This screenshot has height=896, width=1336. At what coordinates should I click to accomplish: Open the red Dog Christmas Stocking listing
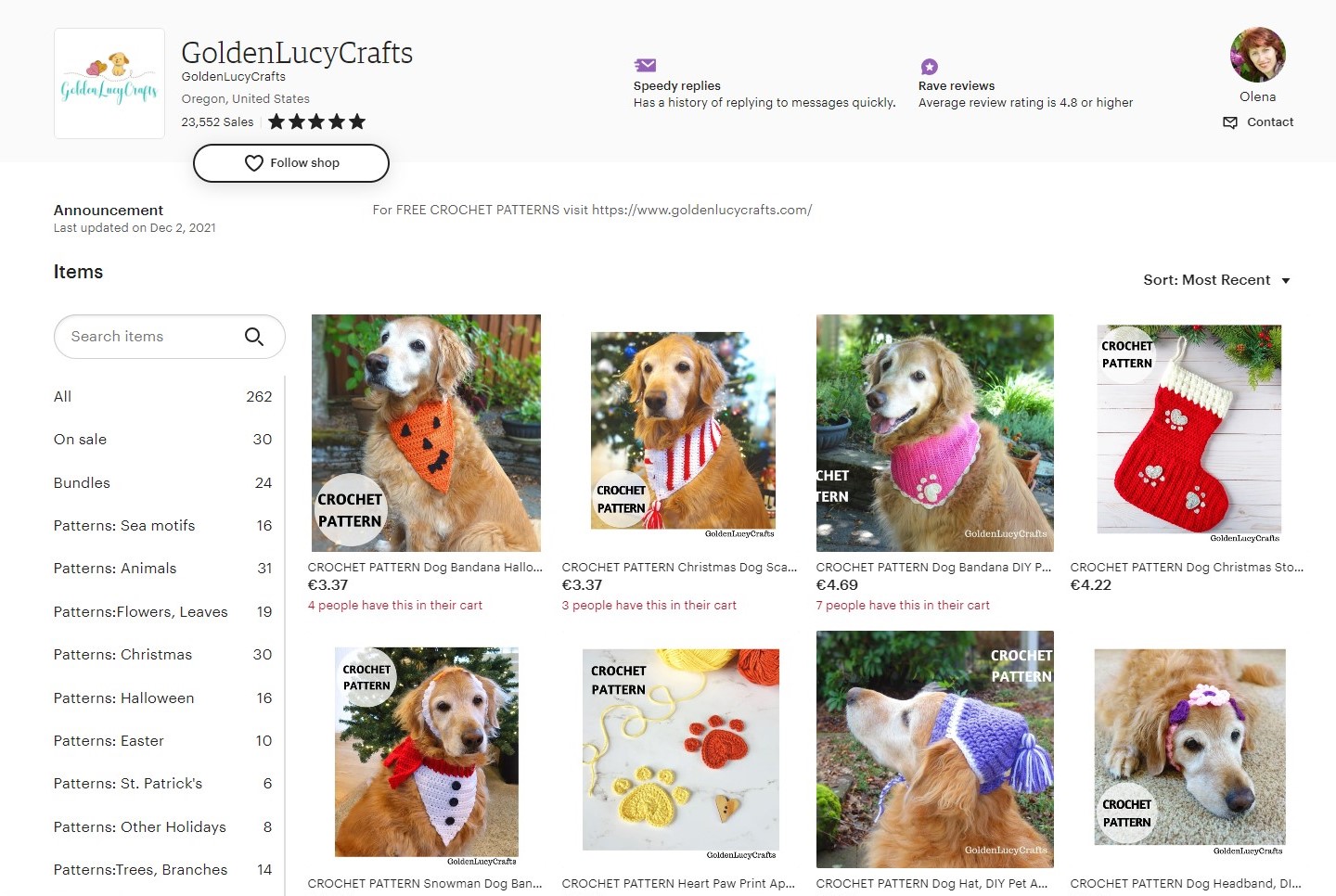pyautogui.click(x=1188, y=432)
